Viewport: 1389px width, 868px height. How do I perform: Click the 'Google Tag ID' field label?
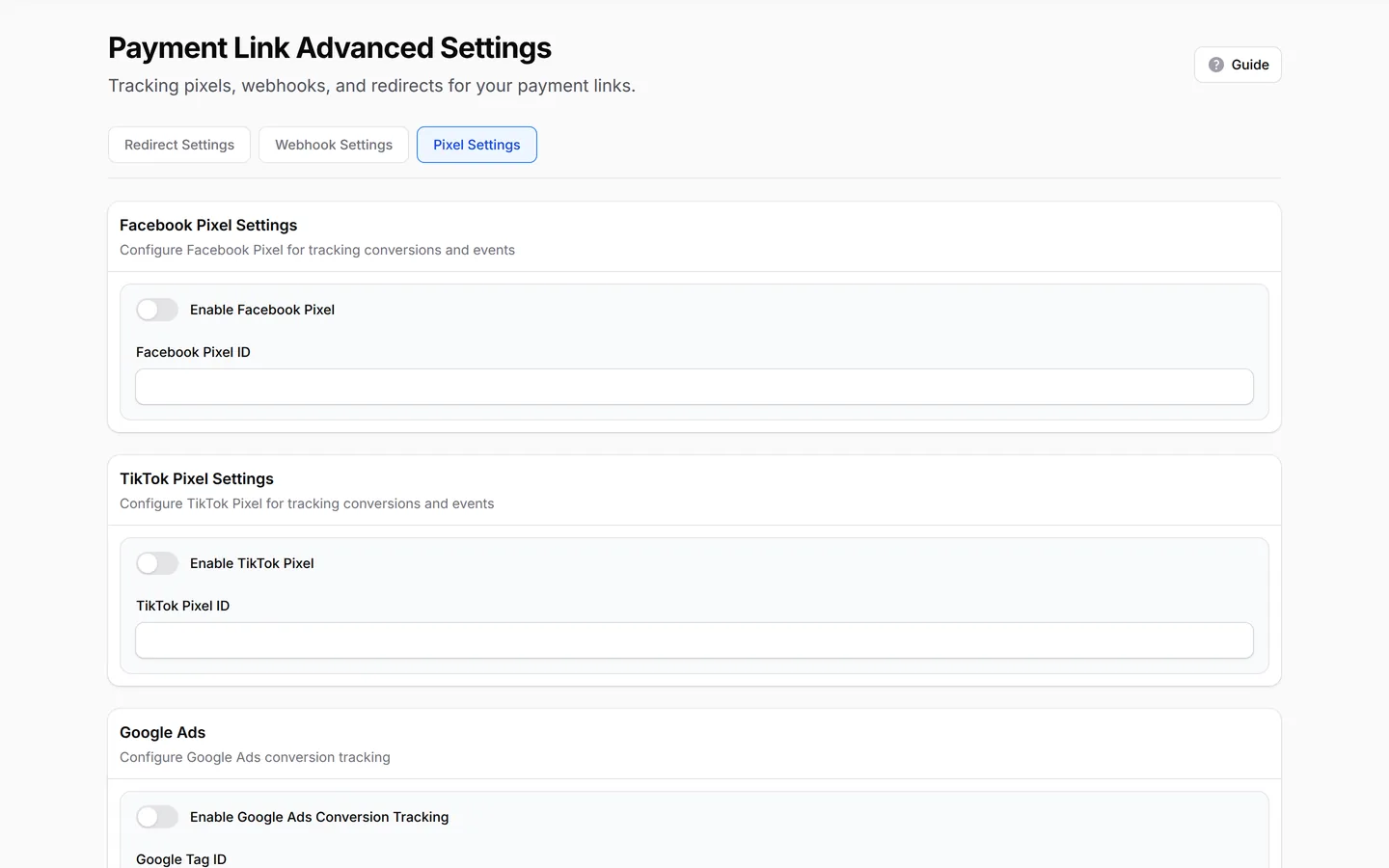click(x=181, y=859)
